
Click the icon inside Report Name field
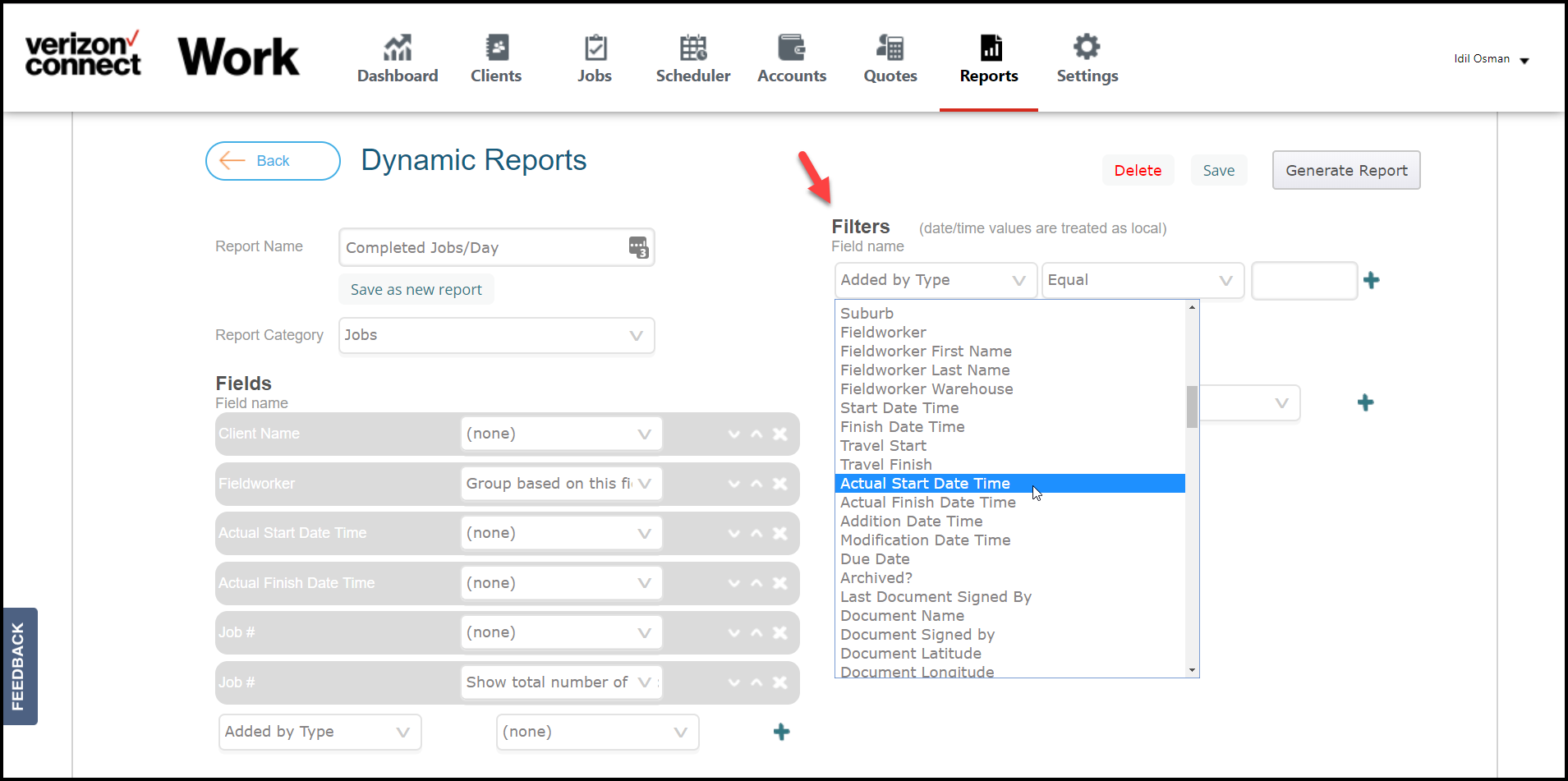[x=638, y=247]
